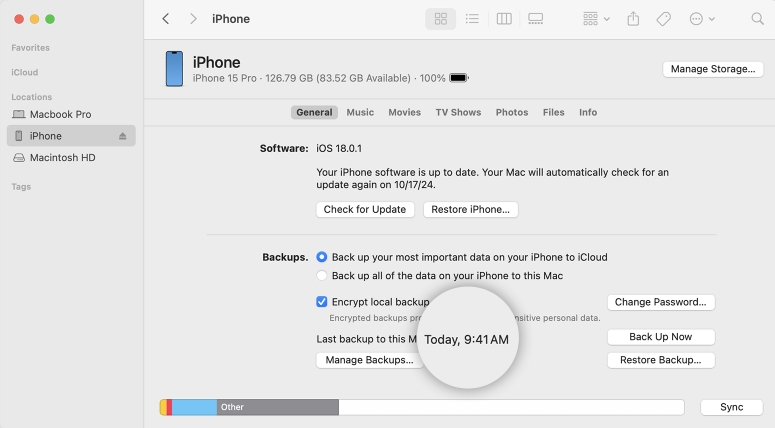Viewport: 775px width, 428px height.
Task: Open the Movies tab
Action: tap(404, 112)
